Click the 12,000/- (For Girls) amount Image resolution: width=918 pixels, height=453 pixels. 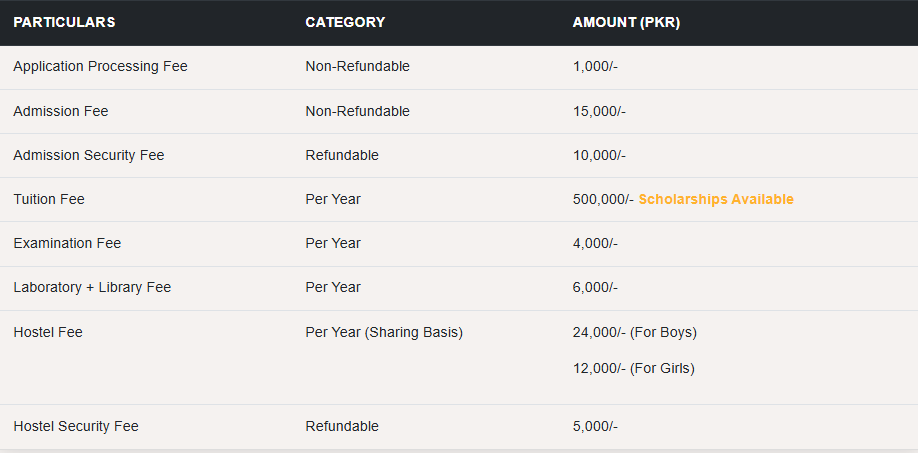(633, 368)
